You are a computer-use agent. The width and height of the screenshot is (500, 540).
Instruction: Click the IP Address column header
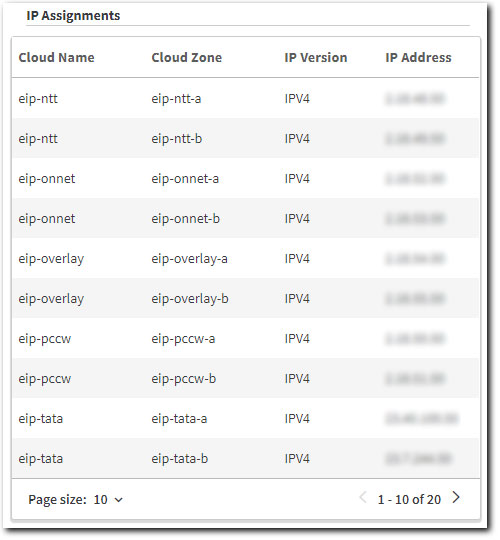coord(418,58)
